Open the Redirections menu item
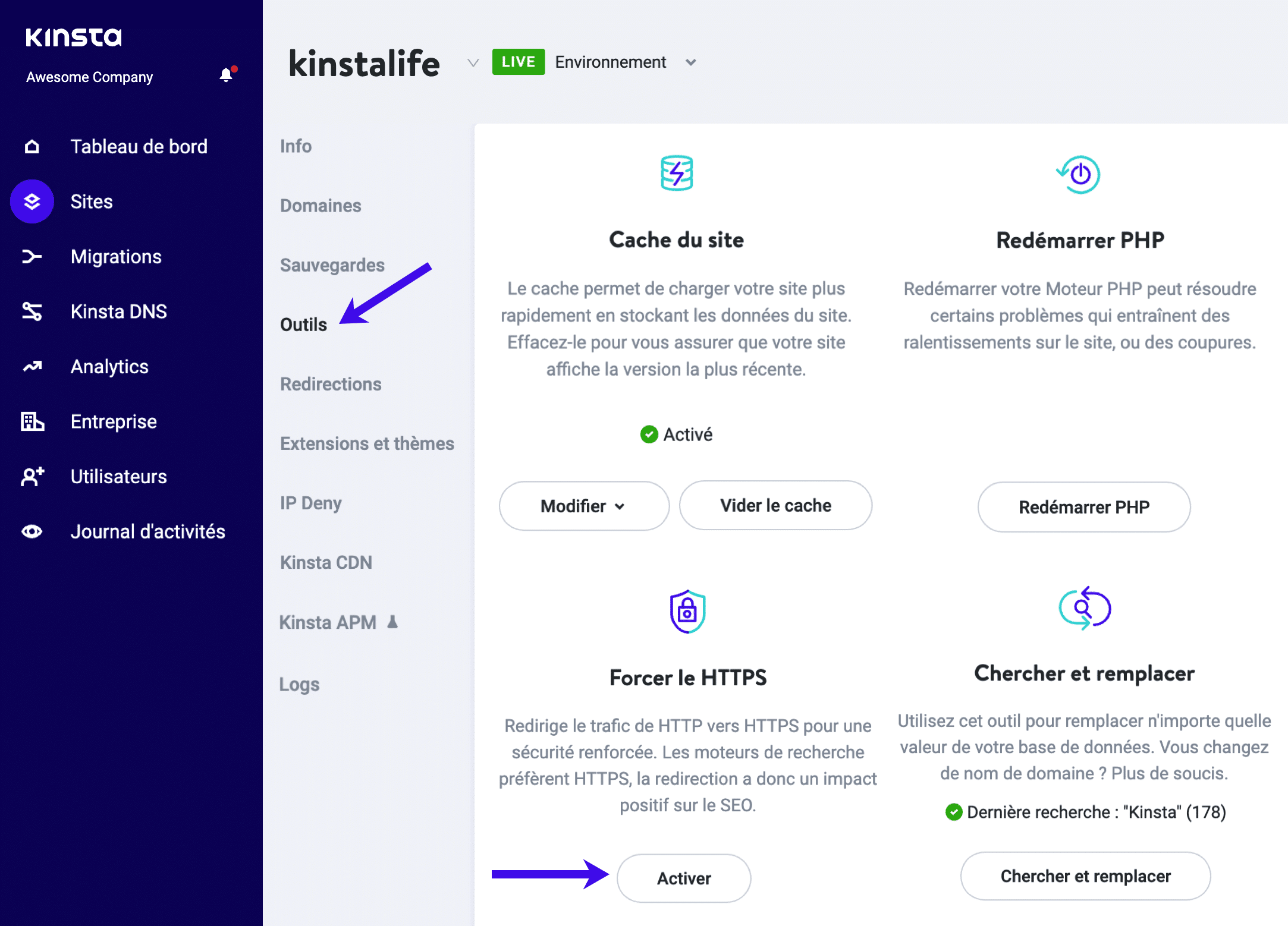This screenshot has width=1288, height=926. click(331, 384)
